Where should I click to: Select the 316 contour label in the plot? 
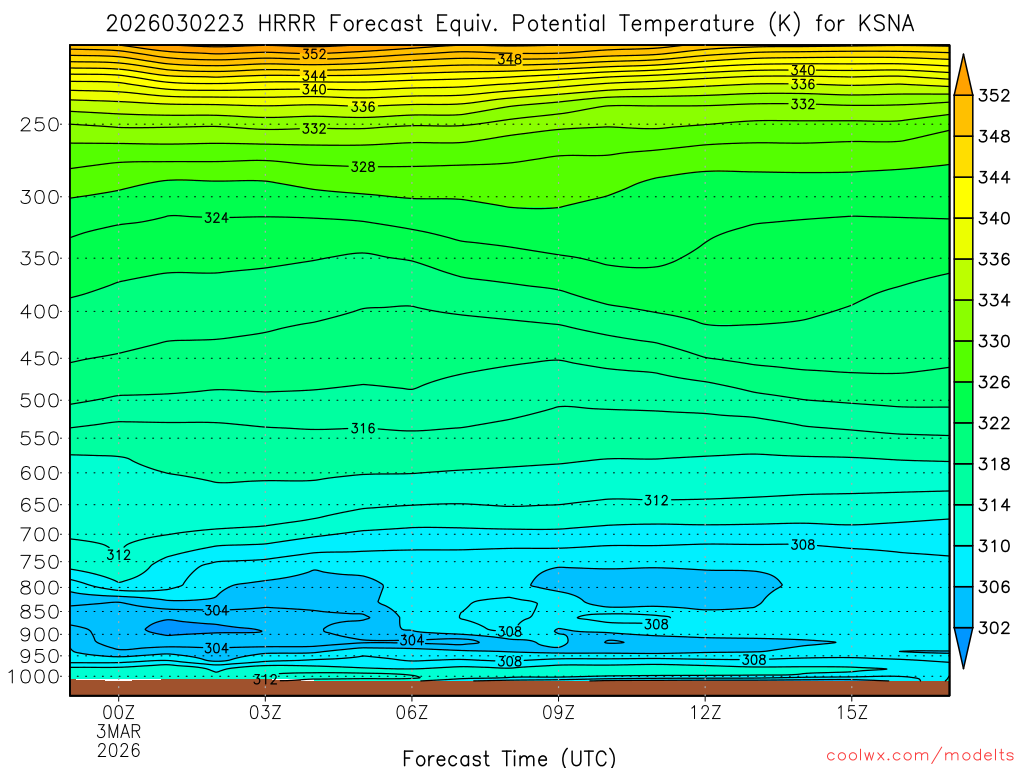pyautogui.click(x=363, y=428)
